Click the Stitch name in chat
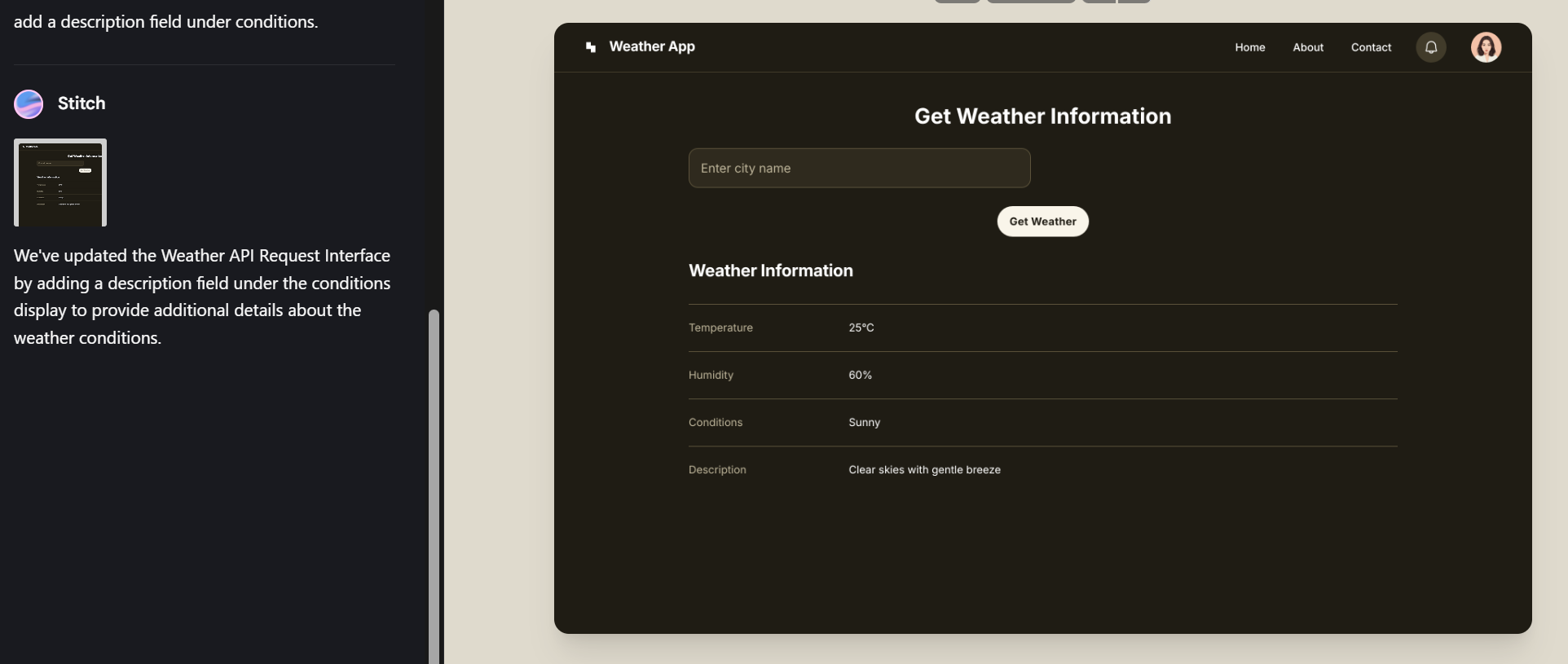 point(81,103)
